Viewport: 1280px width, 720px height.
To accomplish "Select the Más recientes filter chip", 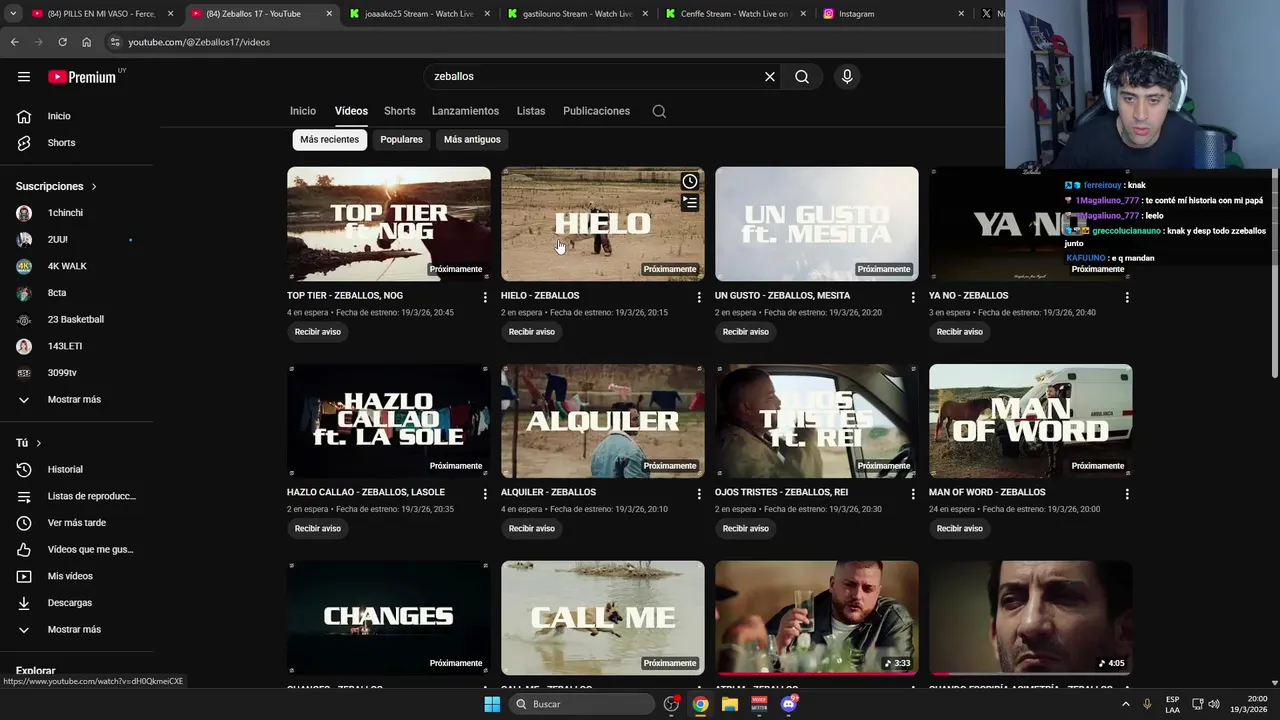I will pyautogui.click(x=329, y=140).
